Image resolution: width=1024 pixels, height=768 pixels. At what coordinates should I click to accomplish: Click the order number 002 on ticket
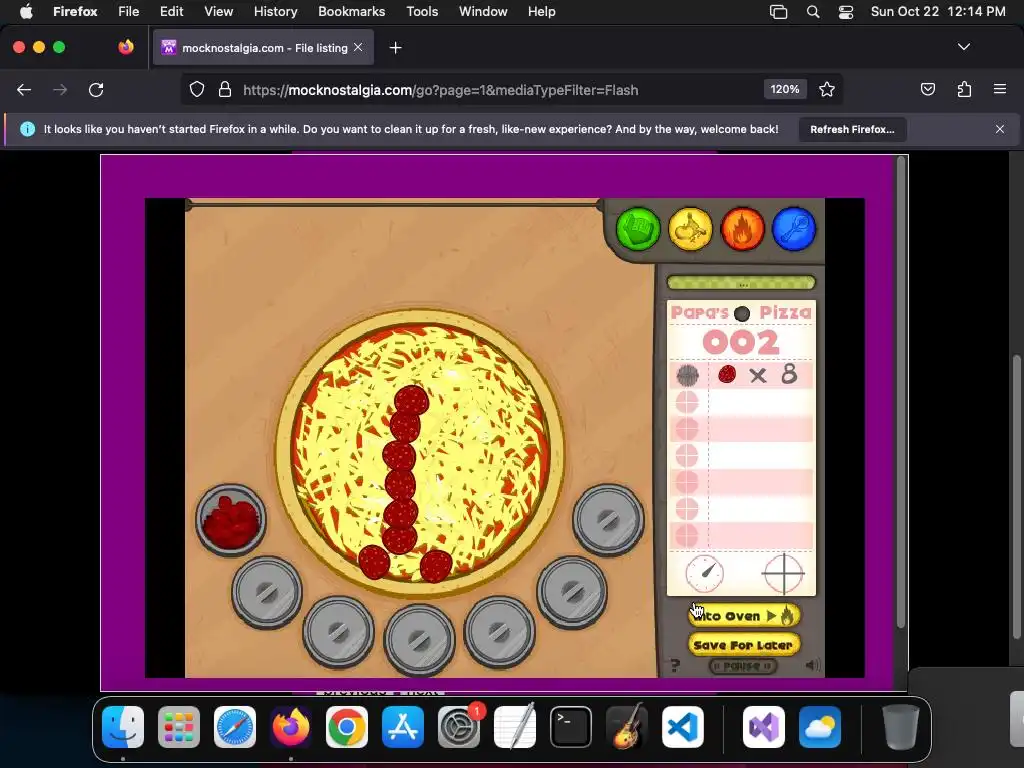click(741, 342)
